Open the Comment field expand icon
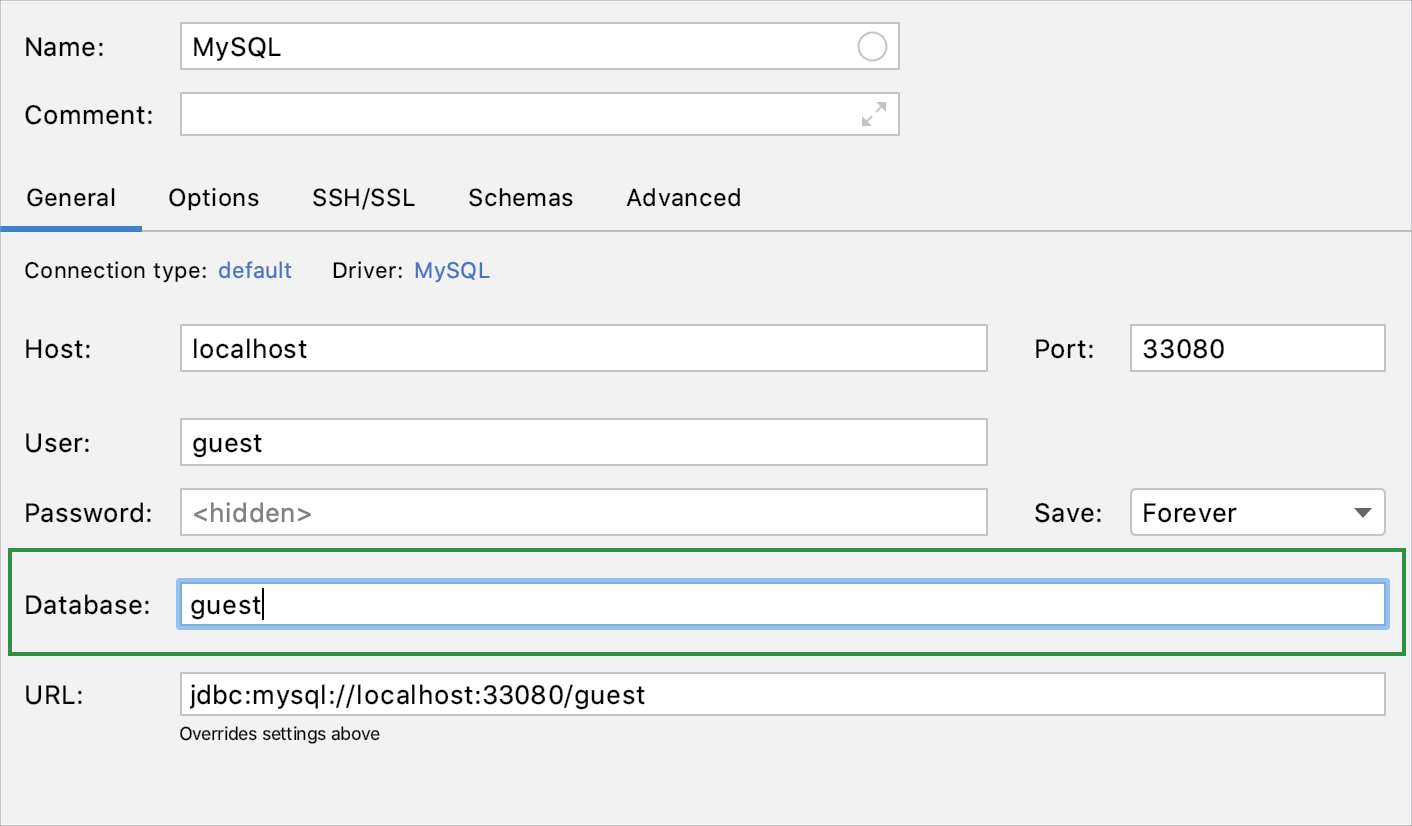The width and height of the screenshot is (1412, 826). (873, 113)
